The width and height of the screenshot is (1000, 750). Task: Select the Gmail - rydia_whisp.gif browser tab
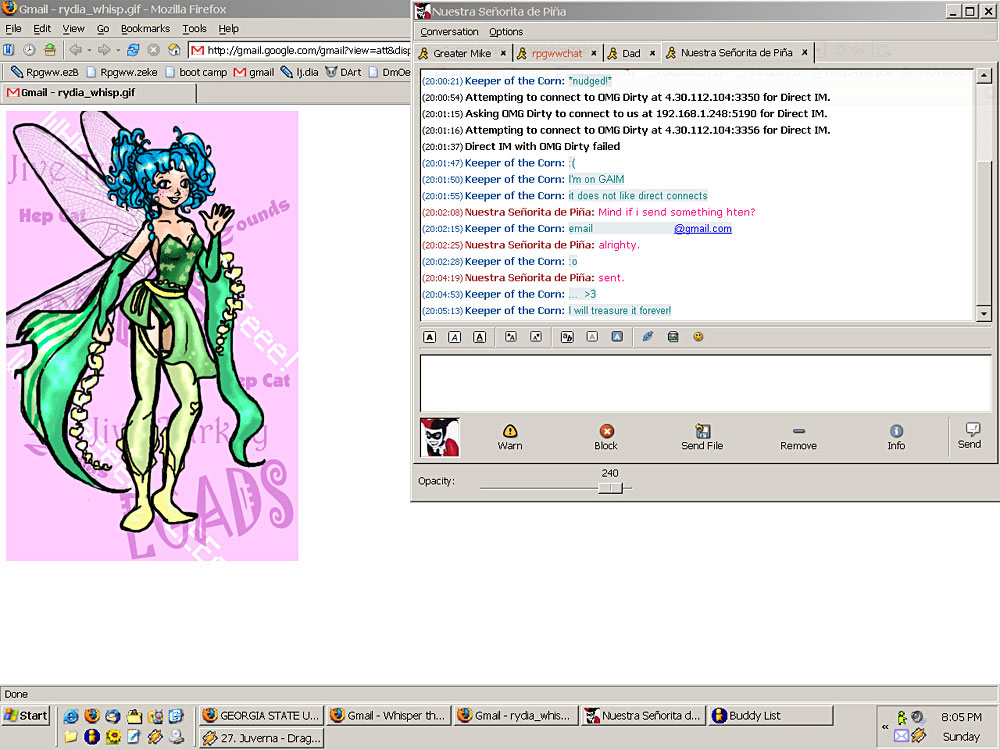coord(99,93)
